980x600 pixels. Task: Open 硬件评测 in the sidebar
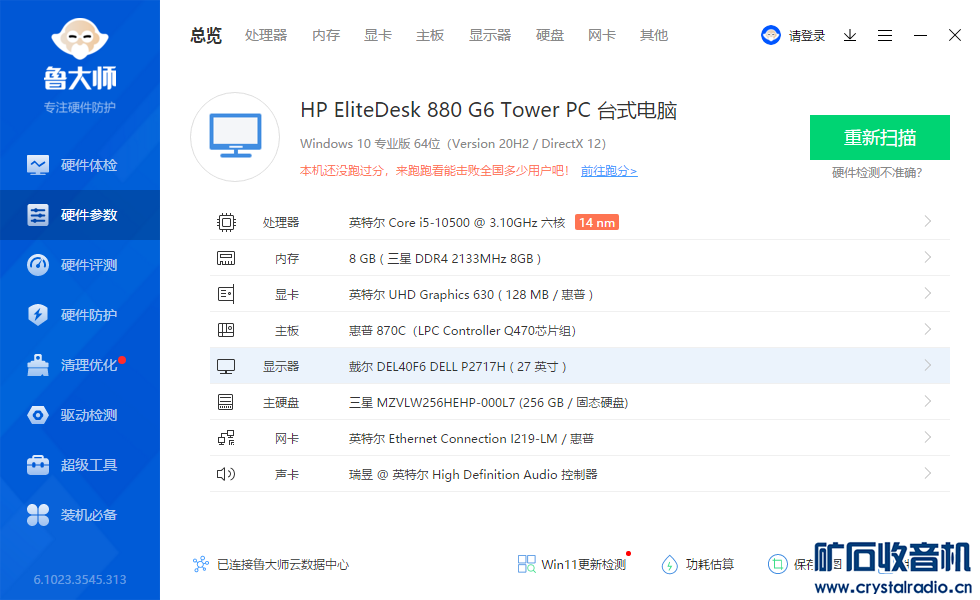click(80, 265)
